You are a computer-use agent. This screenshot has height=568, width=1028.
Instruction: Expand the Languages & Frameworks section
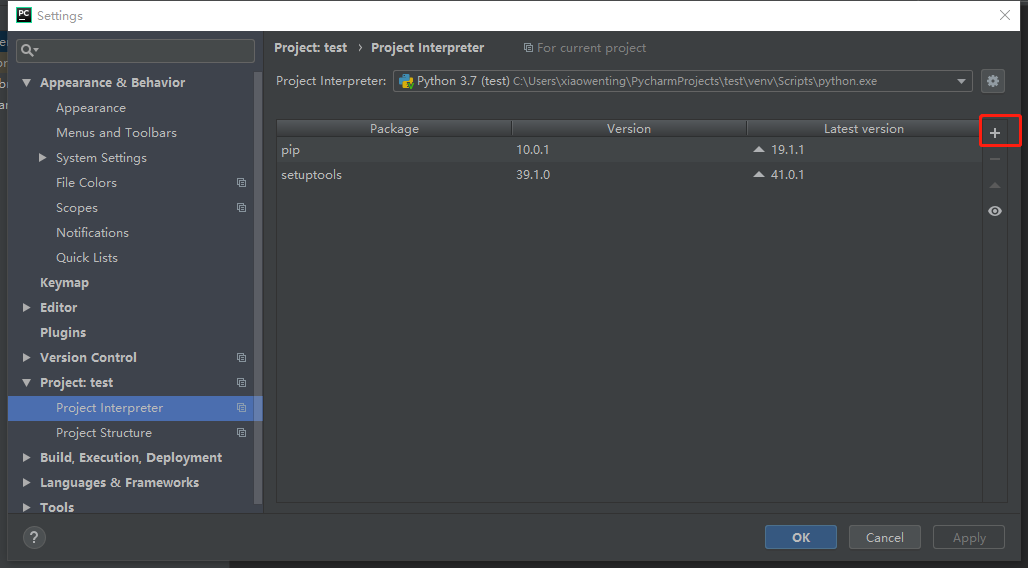(27, 482)
